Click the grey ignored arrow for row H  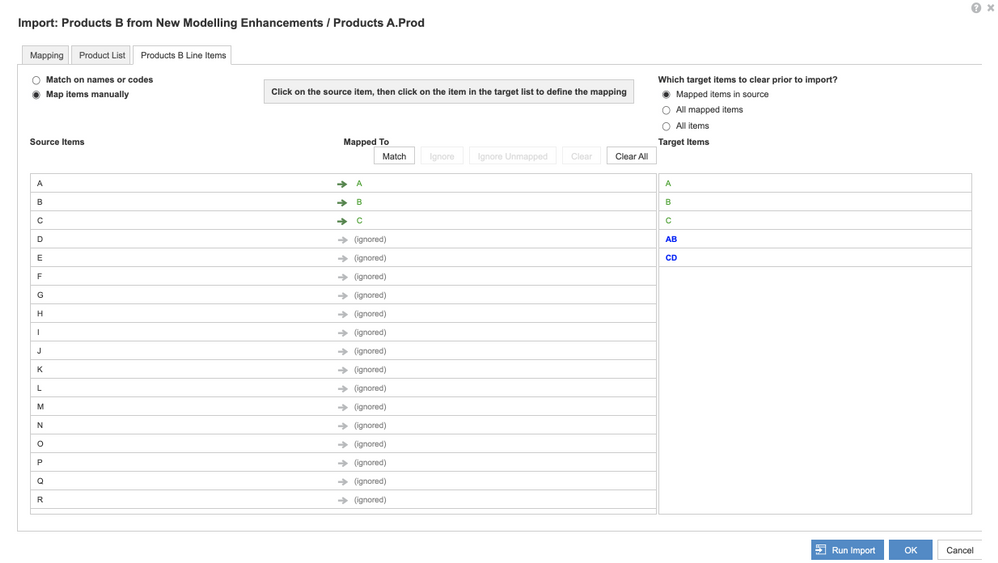(343, 314)
